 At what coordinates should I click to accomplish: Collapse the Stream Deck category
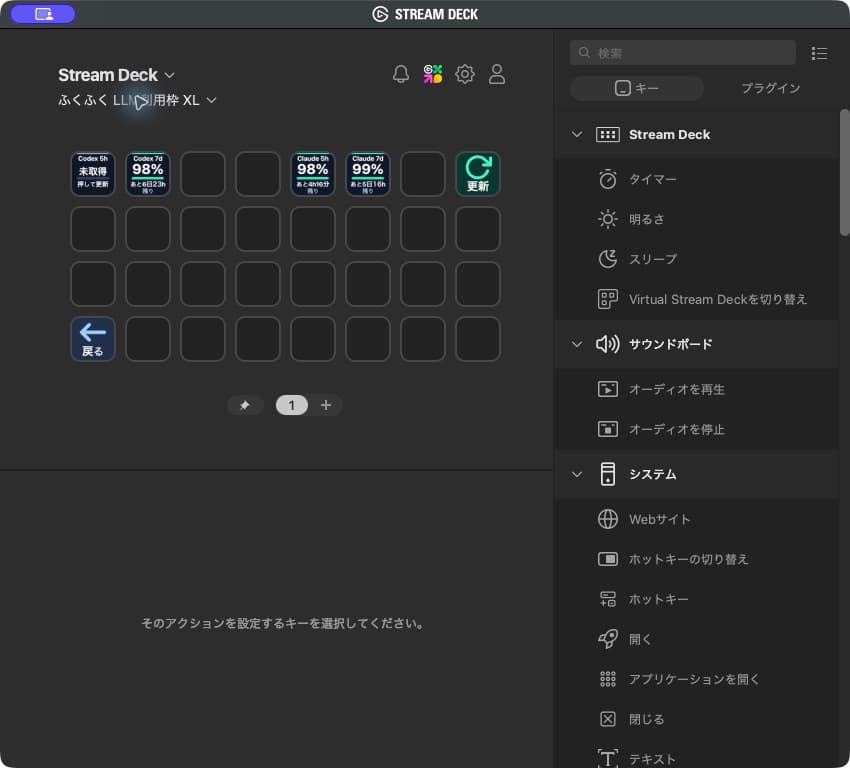(577, 134)
